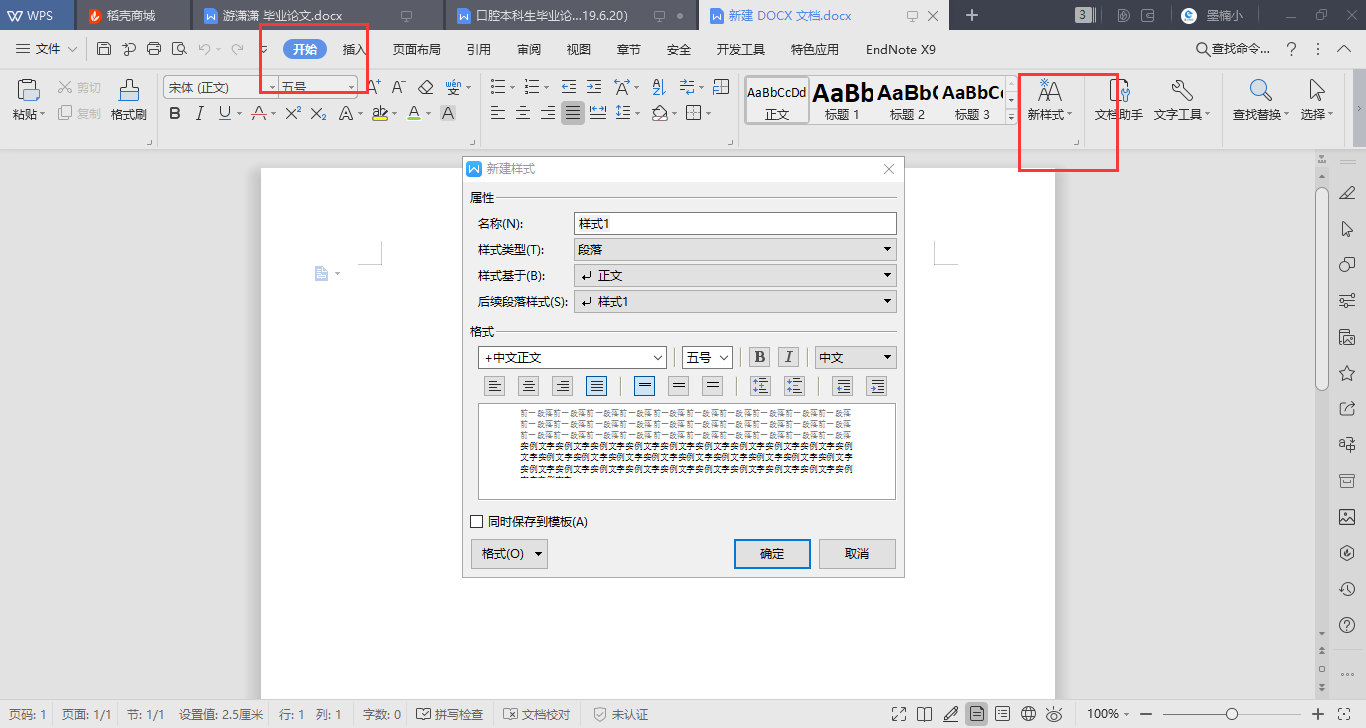Click the 确定 button

[772, 554]
